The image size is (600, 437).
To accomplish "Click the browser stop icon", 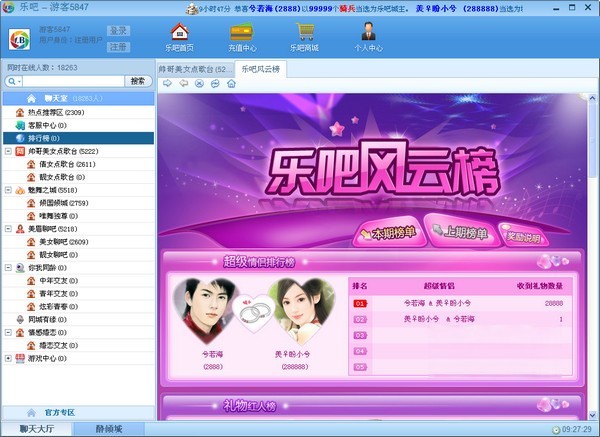I will pos(199,83).
